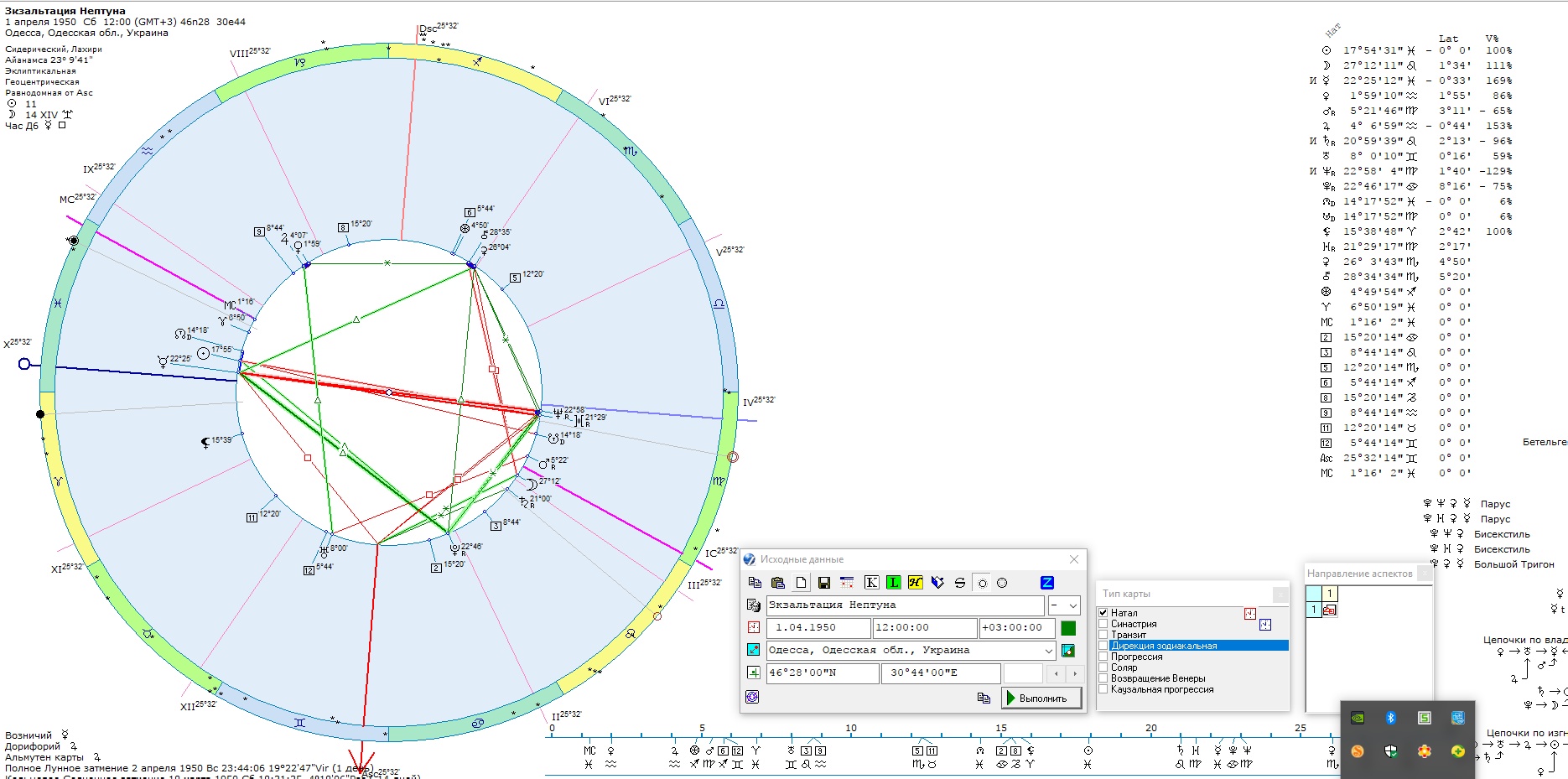Image resolution: width=1568 pixels, height=779 pixels.
Task: Click the save floppy disk icon
Action: point(823,583)
